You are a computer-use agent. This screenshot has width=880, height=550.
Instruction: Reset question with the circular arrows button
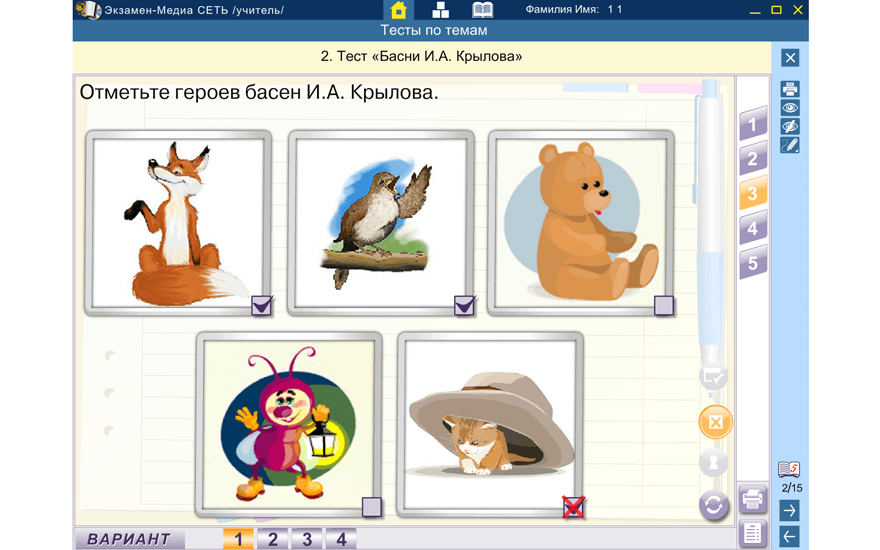tap(713, 505)
